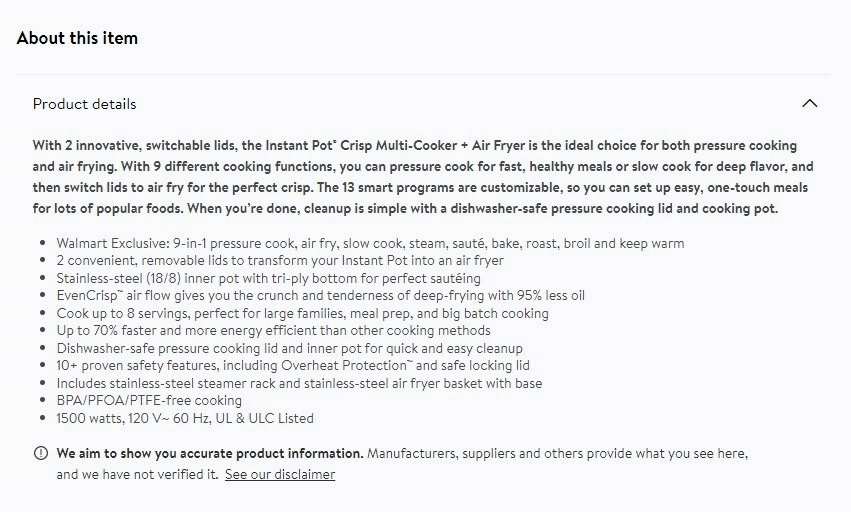Click the 8 servings bullet point

click(x=302, y=313)
